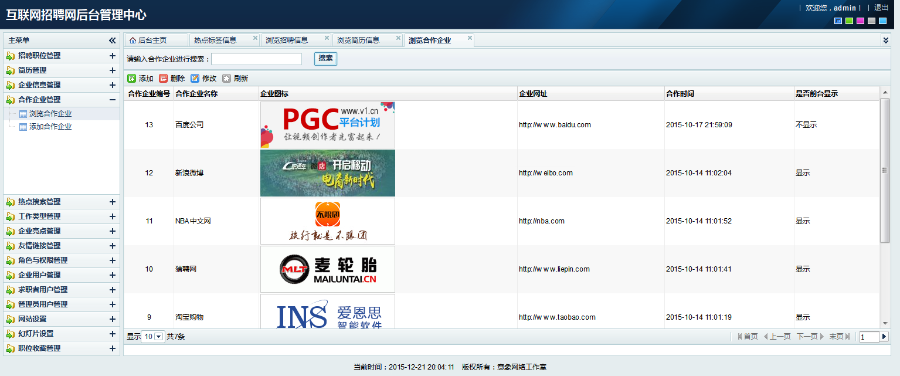Click the home icon on 后台主页 tab
Viewport: 900px width, 376px height.
(x=133, y=41)
